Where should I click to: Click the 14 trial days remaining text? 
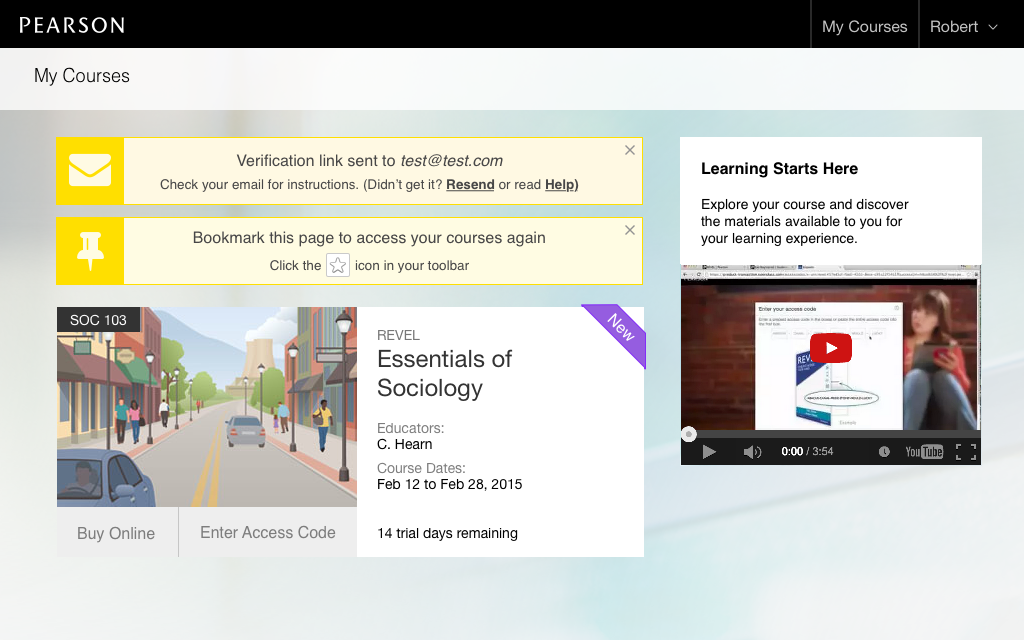[447, 533]
